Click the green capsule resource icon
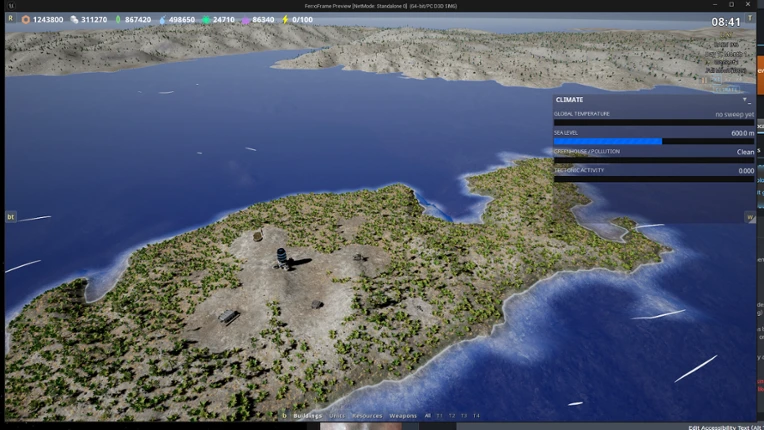The image size is (764, 430). 118,20
